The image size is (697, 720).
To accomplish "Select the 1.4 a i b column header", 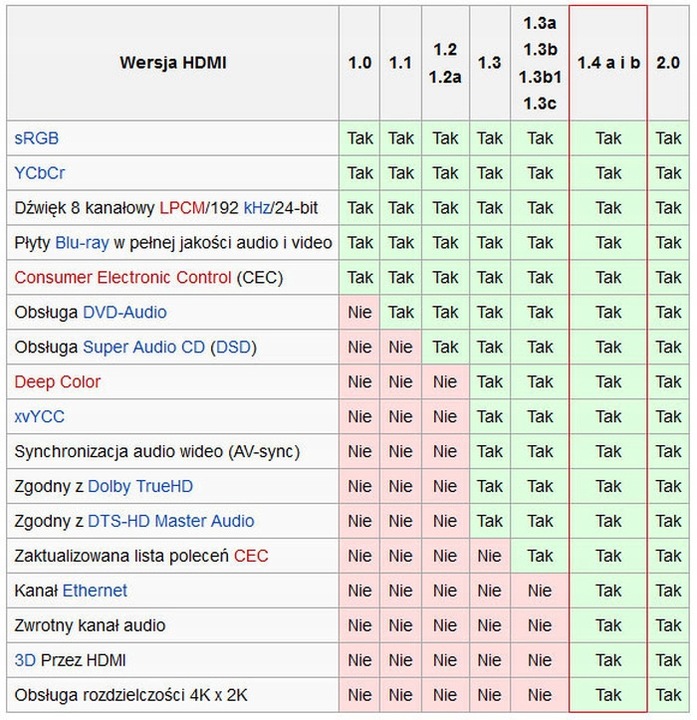I will pyautogui.click(x=608, y=62).
